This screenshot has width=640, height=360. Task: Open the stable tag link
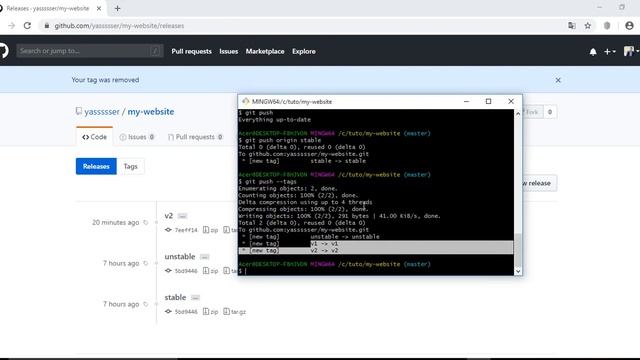[175, 297]
